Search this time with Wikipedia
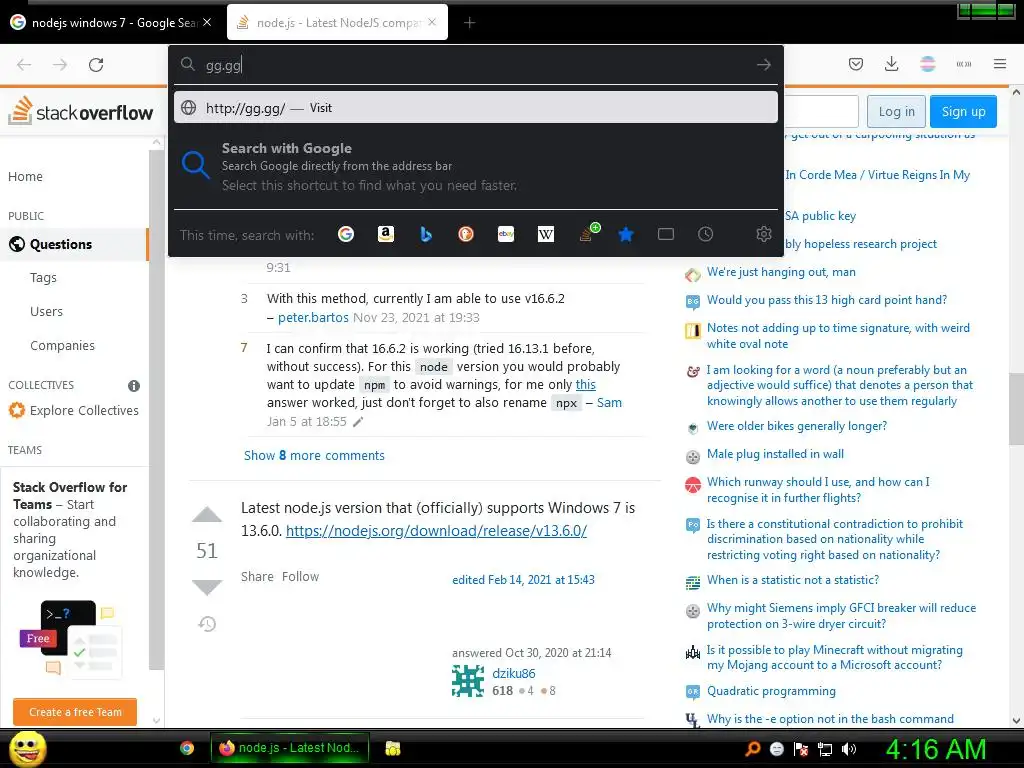1024x768 pixels. [x=546, y=234]
